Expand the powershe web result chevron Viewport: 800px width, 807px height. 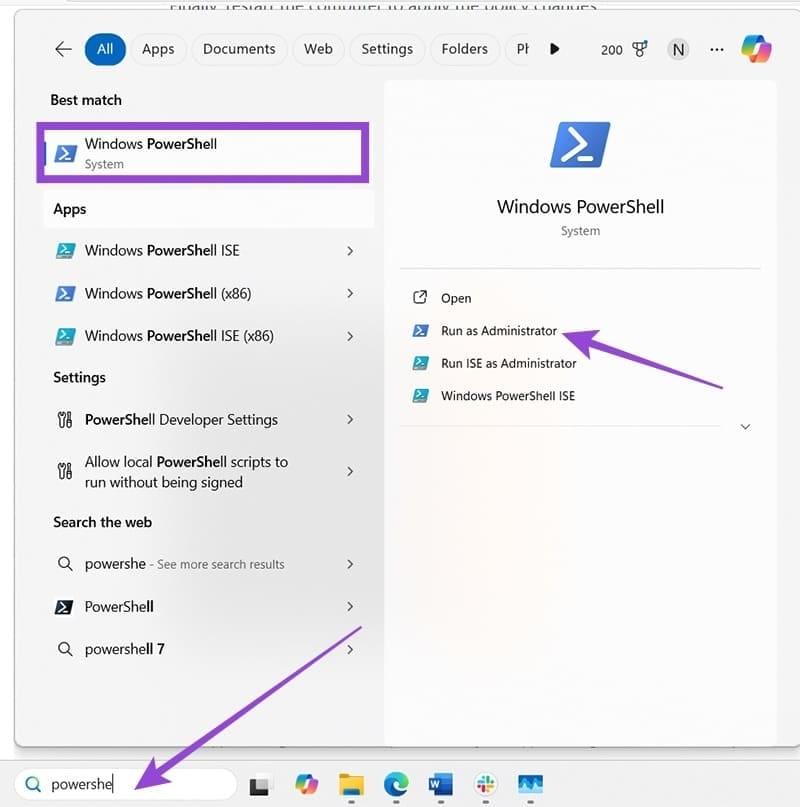[350, 564]
